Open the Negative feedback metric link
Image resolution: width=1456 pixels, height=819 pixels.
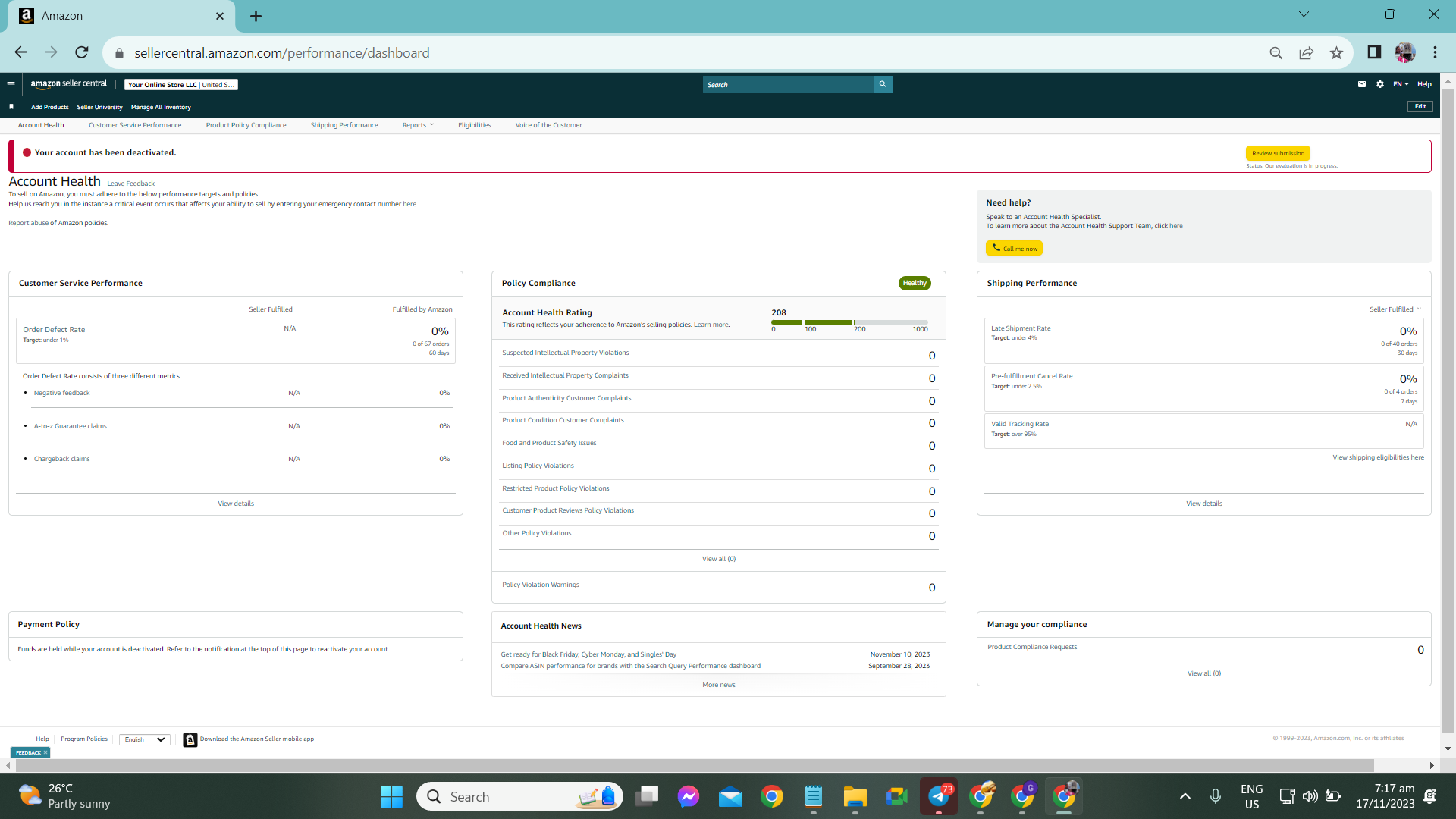click(61, 393)
